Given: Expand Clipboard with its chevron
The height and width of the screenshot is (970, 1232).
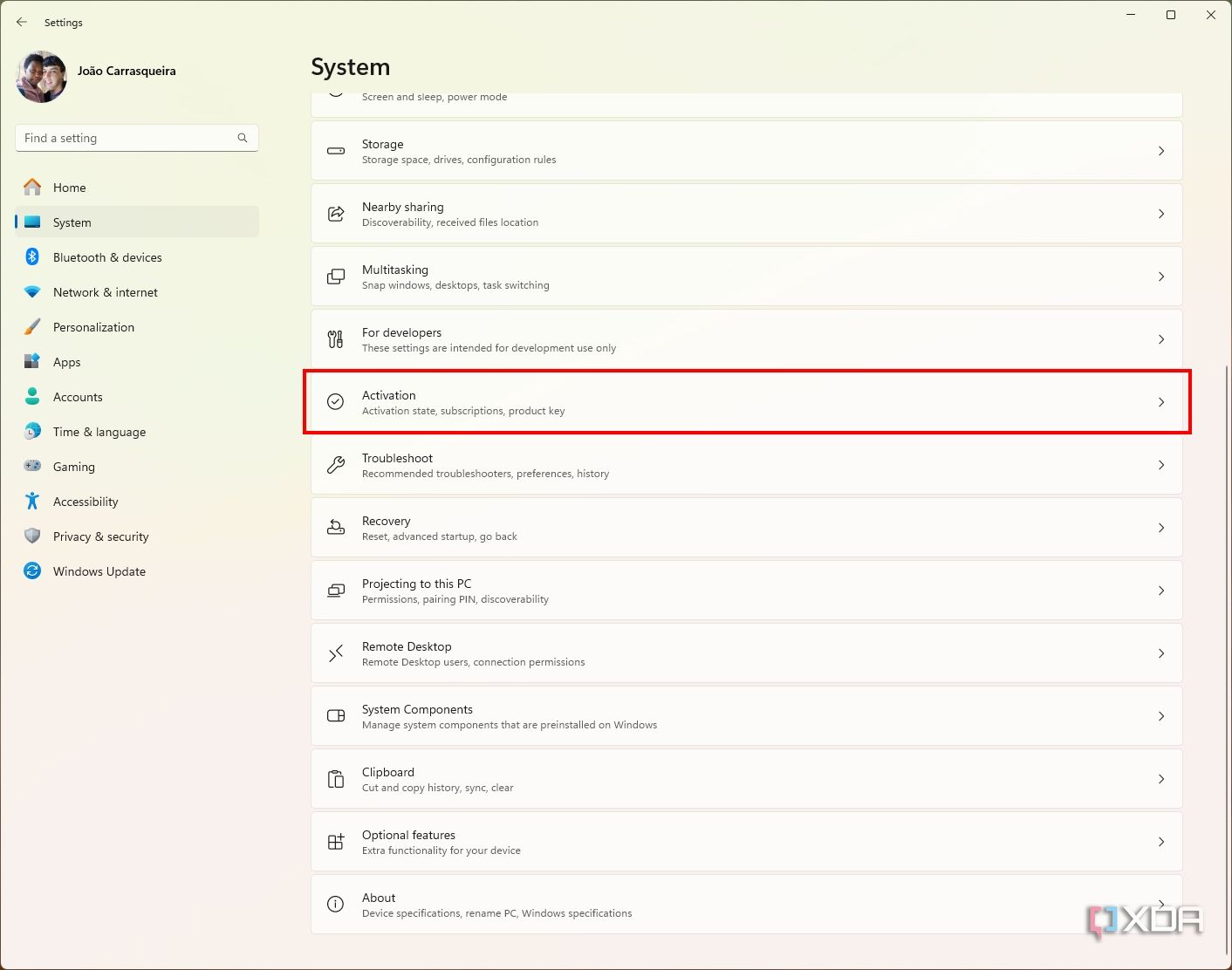Looking at the screenshot, I should (1161, 779).
